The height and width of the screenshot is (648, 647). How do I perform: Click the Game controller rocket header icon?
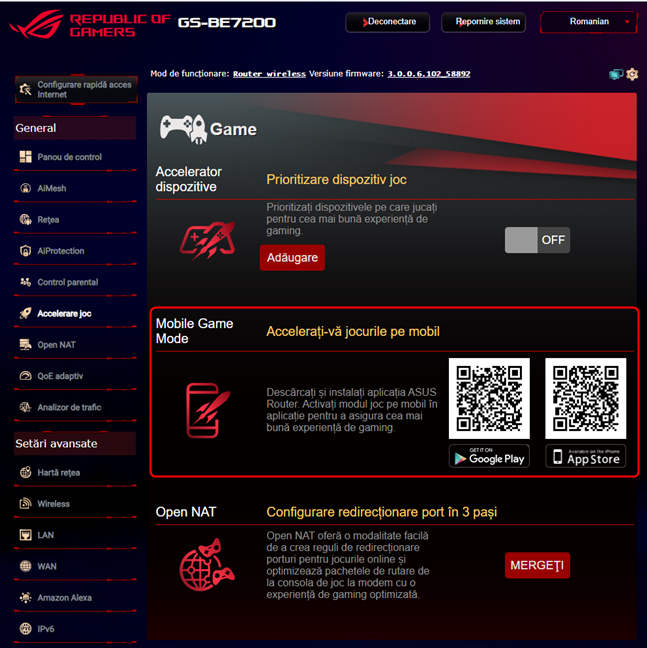pos(183,129)
